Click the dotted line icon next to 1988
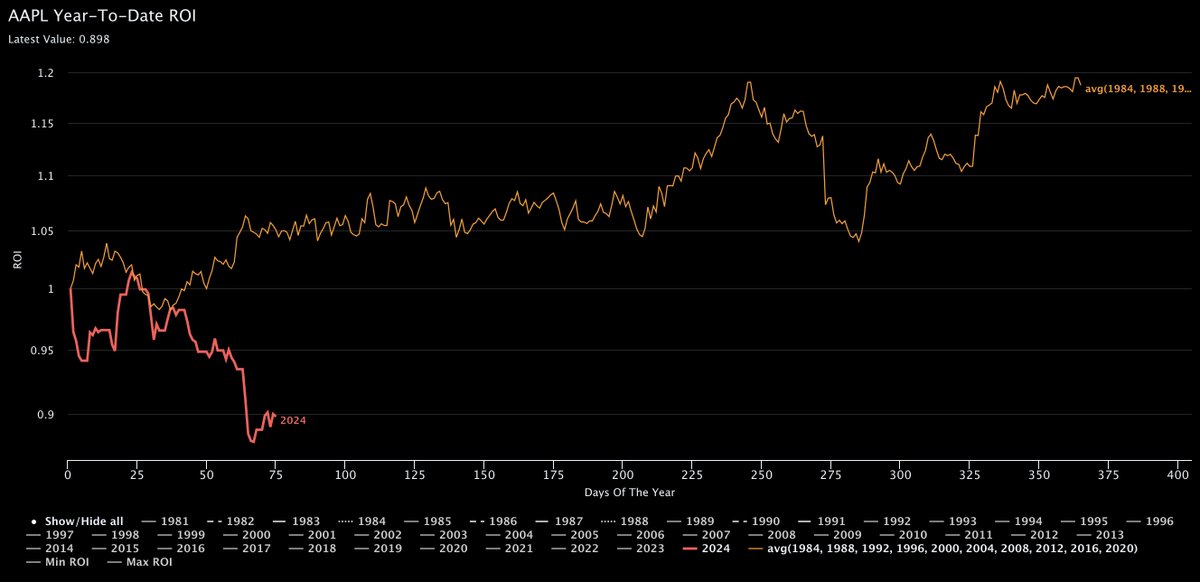This screenshot has height=582, width=1200. point(606,521)
